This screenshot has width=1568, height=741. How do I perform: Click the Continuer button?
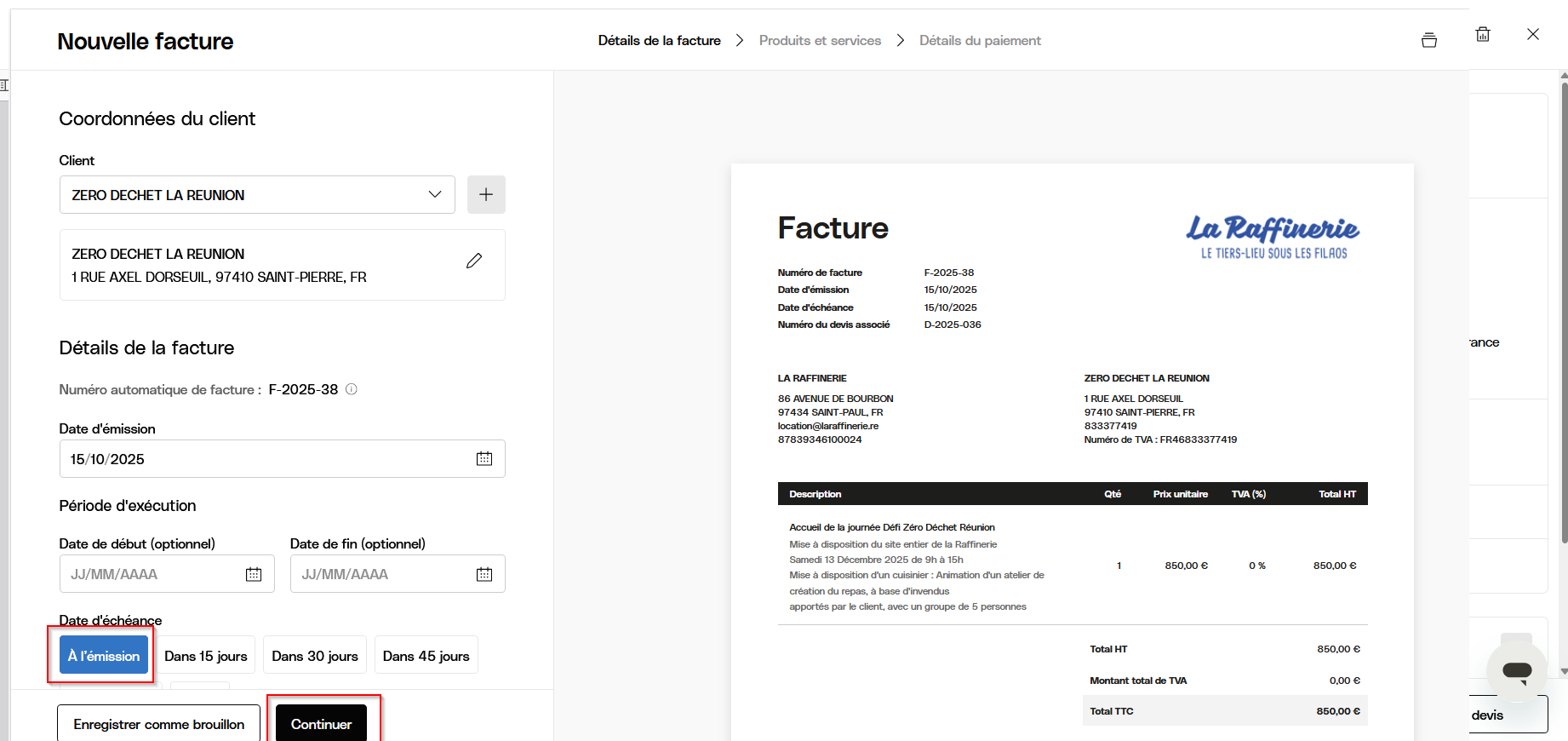[x=322, y=724]
